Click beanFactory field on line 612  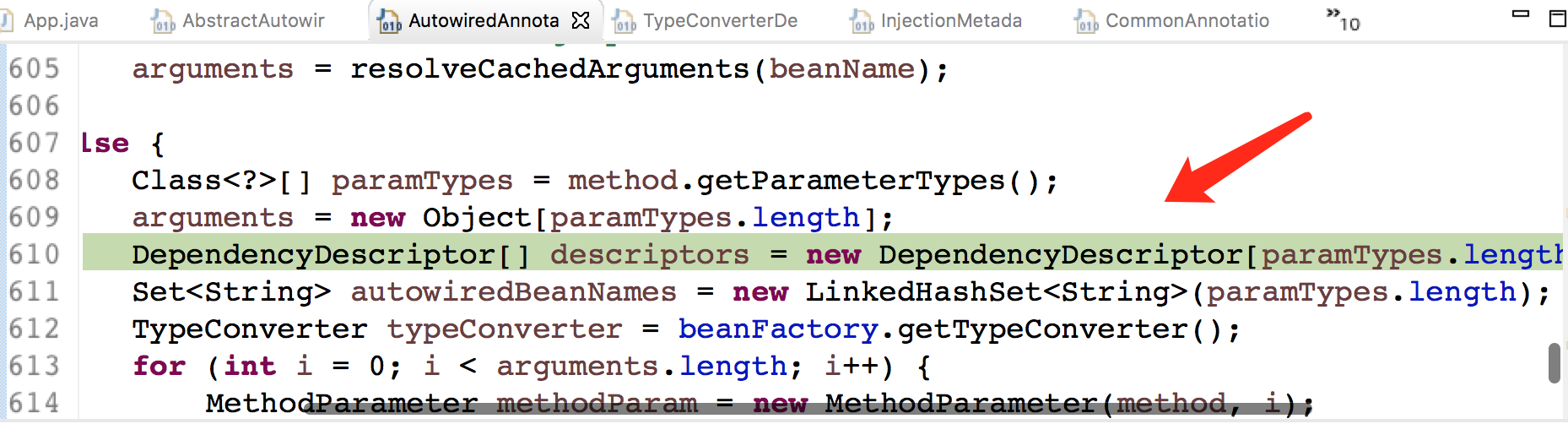(x=778, y=329)
